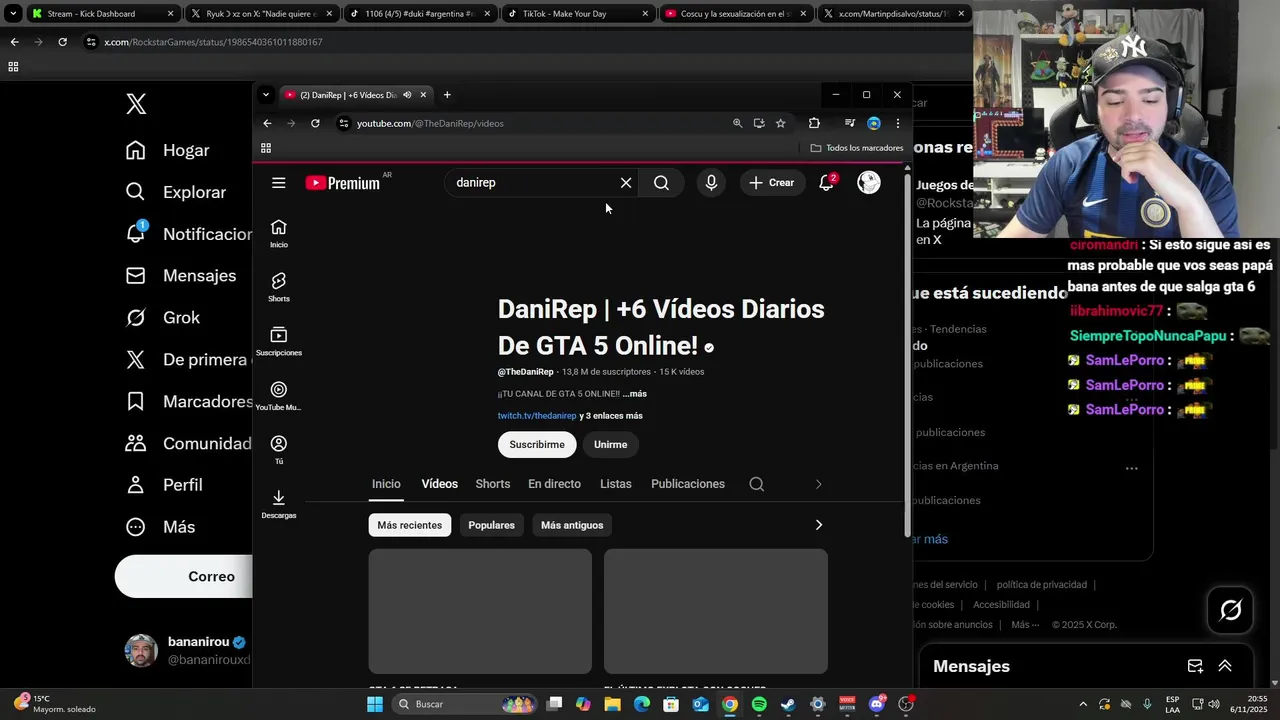1280x720 pixels.
Task: Mute the DaniRep tab audio icon
Action: tap(407, 95)
